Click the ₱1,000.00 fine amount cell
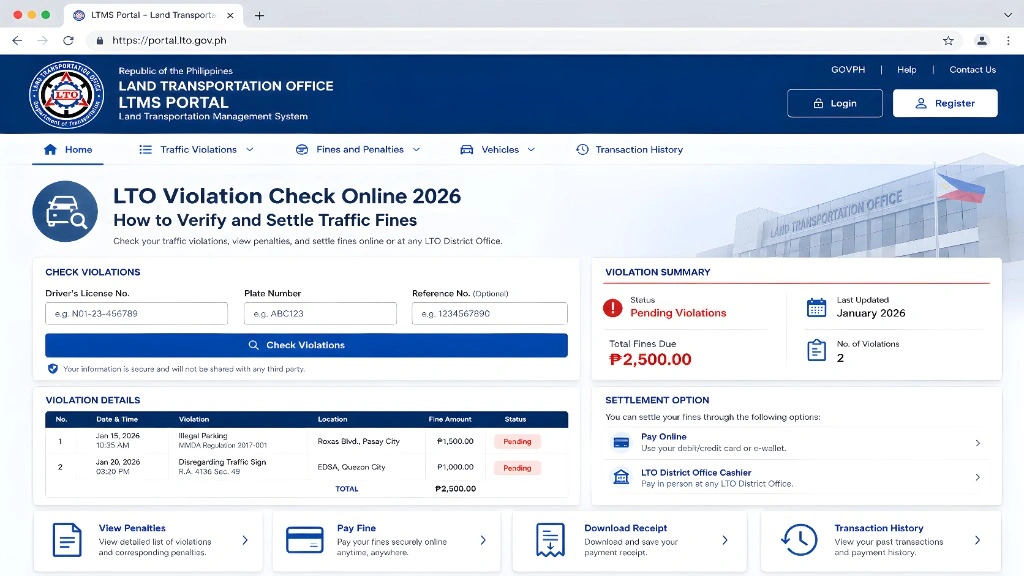Screen dimensions: 1024x576 click(455, 468)
